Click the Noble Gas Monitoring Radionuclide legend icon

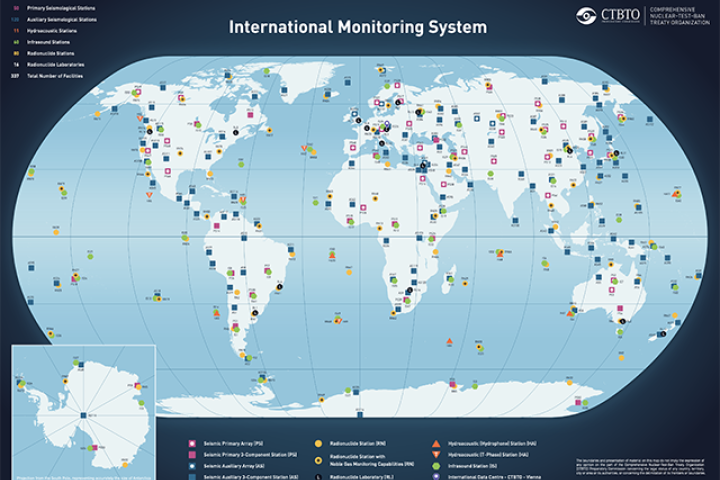click(318, 460)
